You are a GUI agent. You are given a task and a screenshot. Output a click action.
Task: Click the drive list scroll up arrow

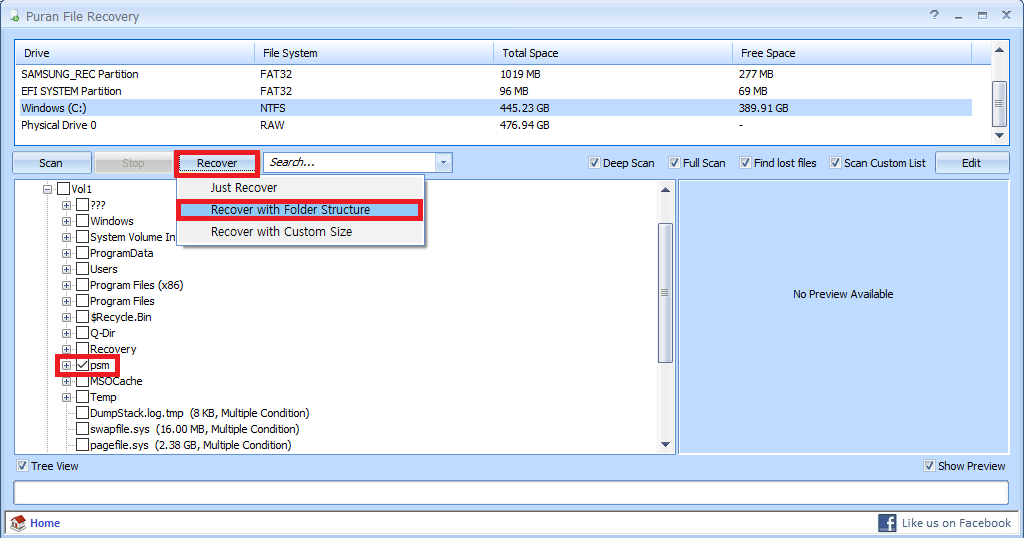[999, 50]
